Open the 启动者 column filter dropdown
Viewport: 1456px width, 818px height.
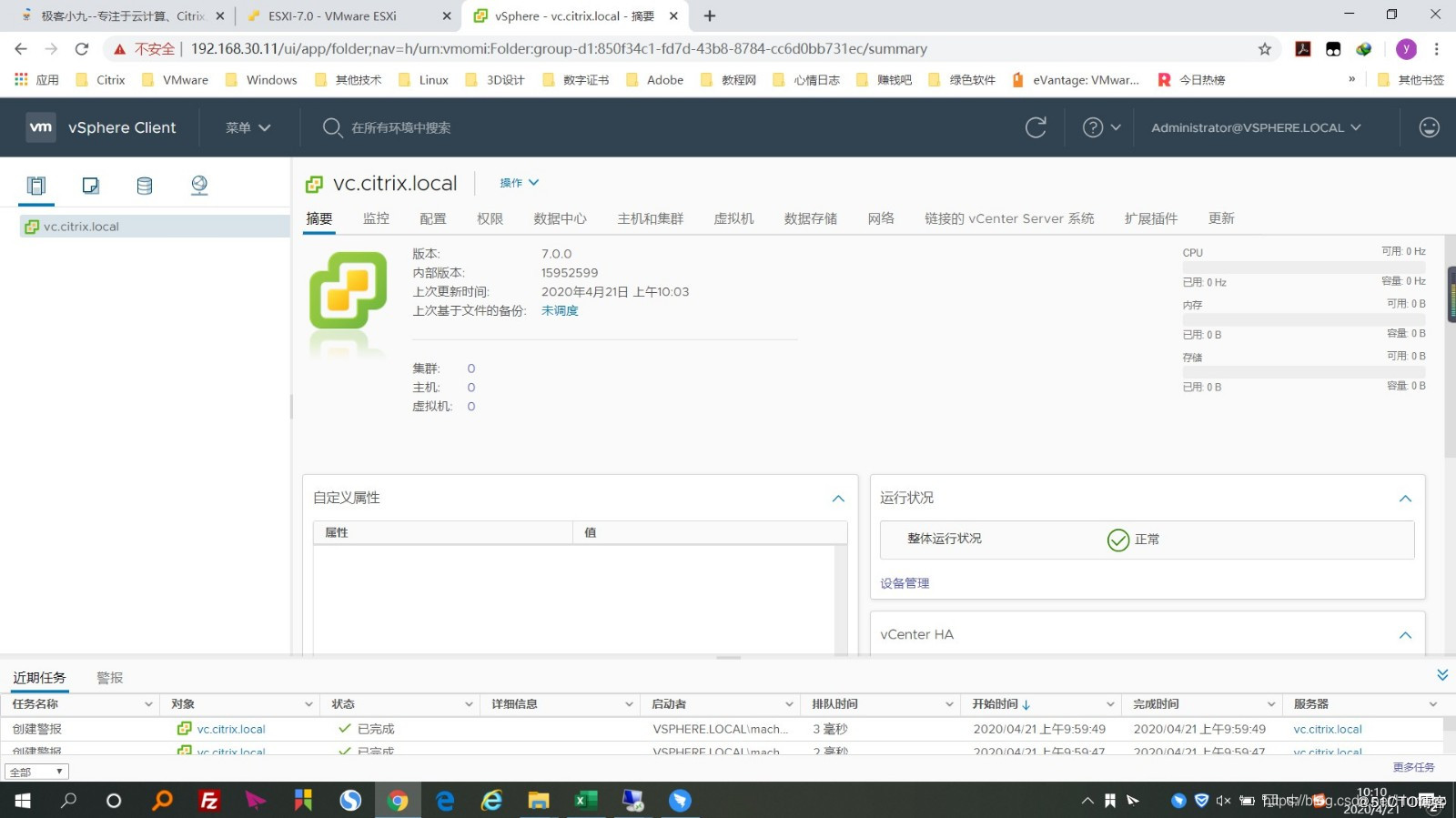point(789,704)
